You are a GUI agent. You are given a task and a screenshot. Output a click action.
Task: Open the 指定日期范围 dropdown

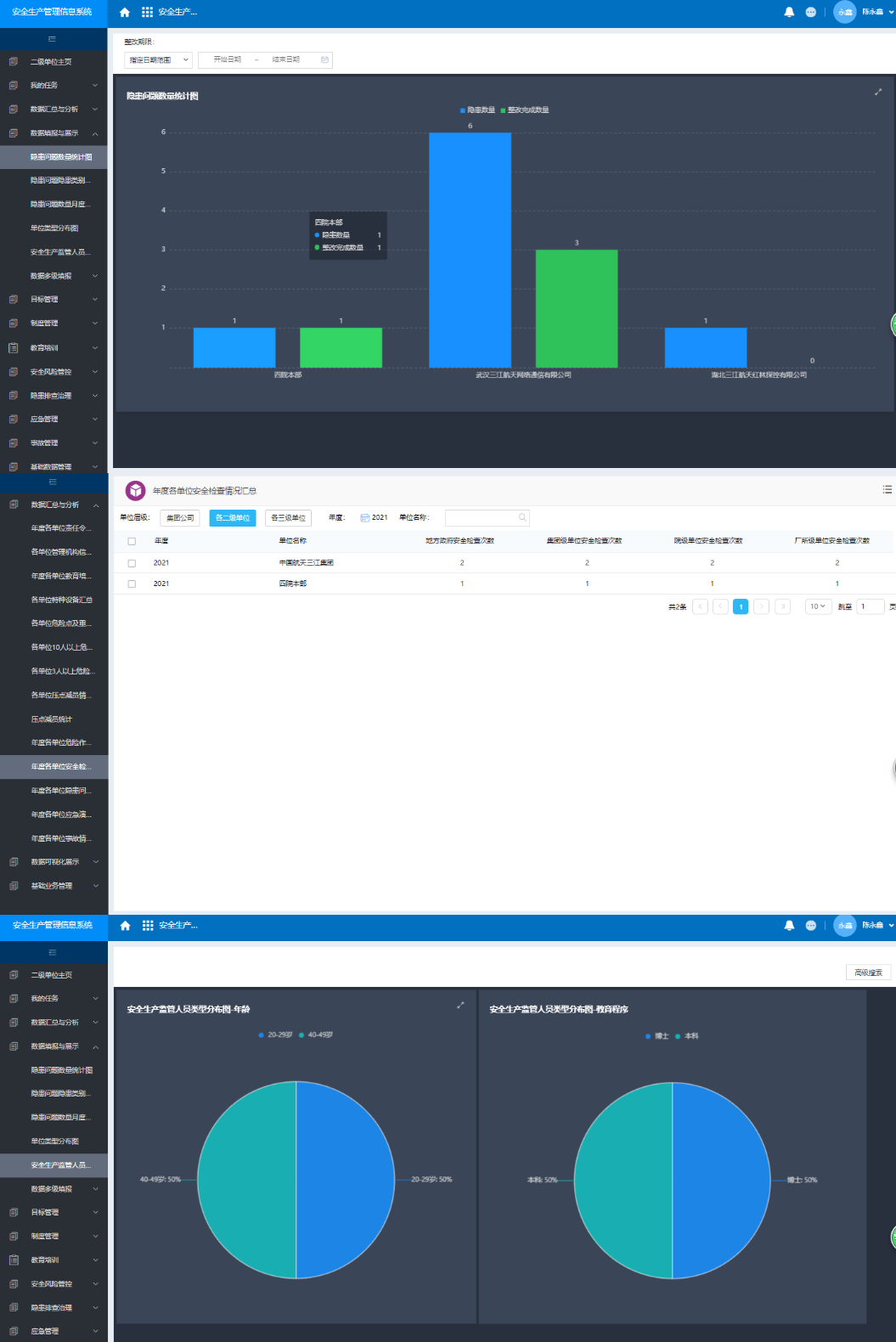point(158,59)
